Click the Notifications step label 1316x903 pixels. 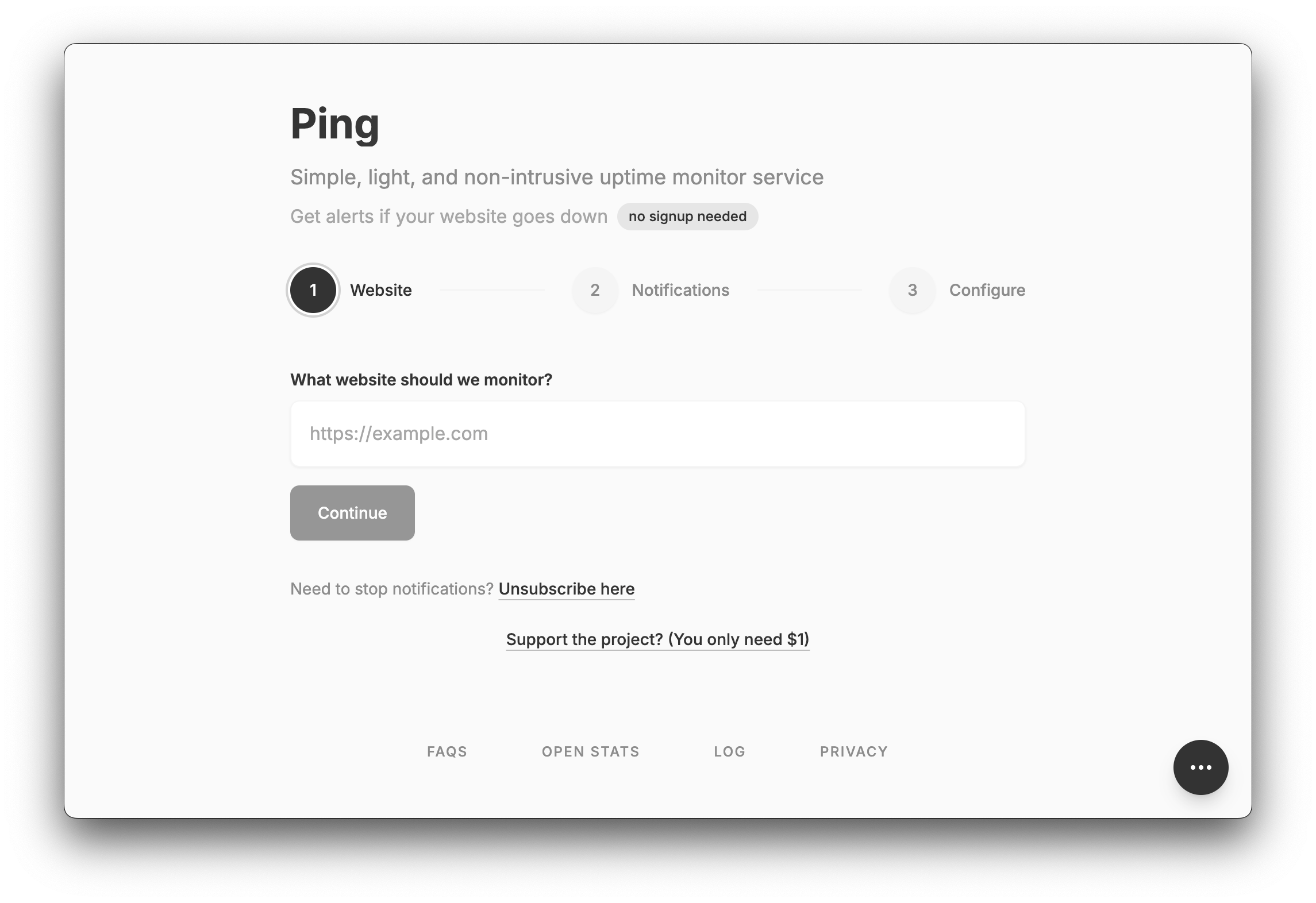pyautogui.click(x=680, y=290)
